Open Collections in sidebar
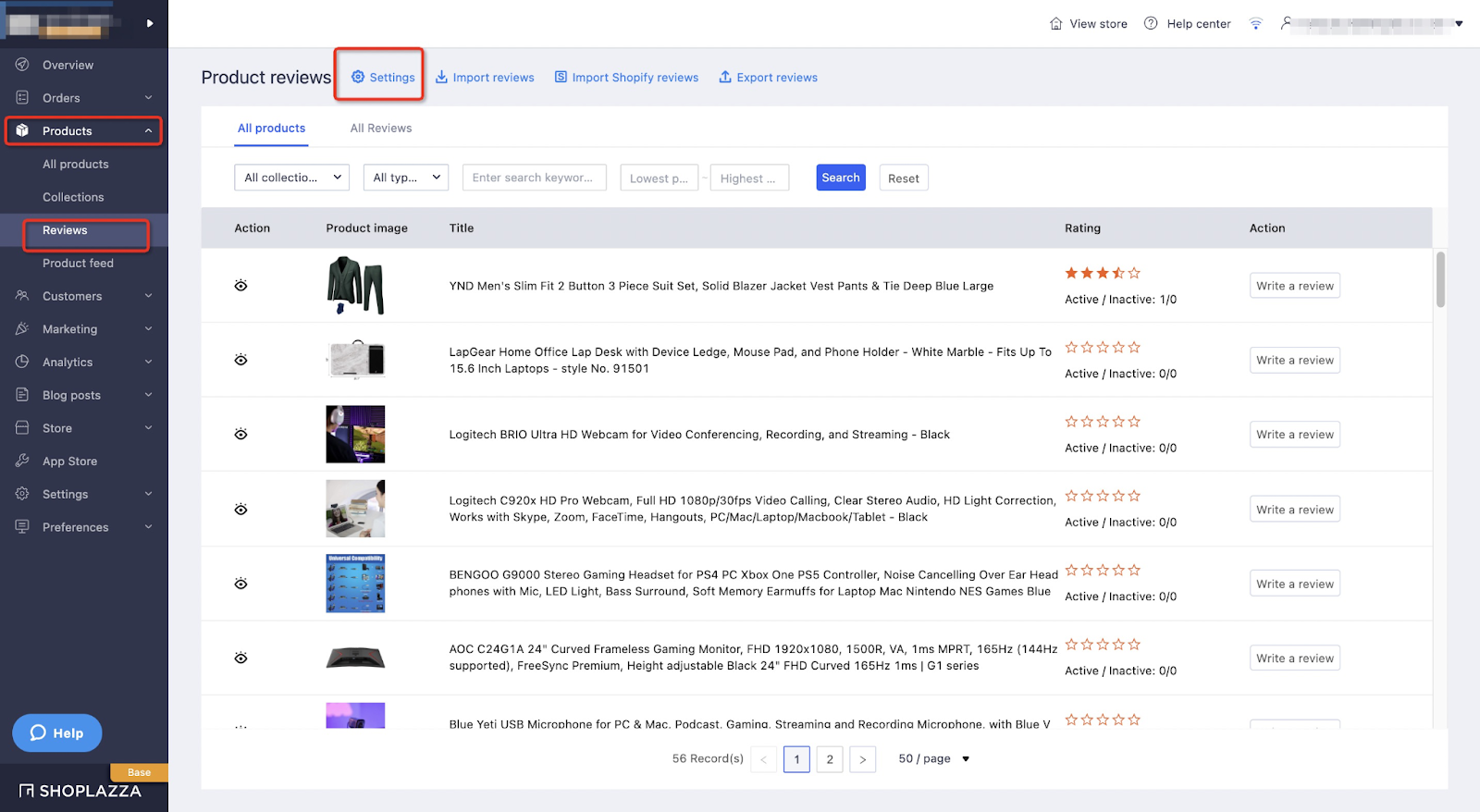The image size is (1480, 812). click(73, 197)
